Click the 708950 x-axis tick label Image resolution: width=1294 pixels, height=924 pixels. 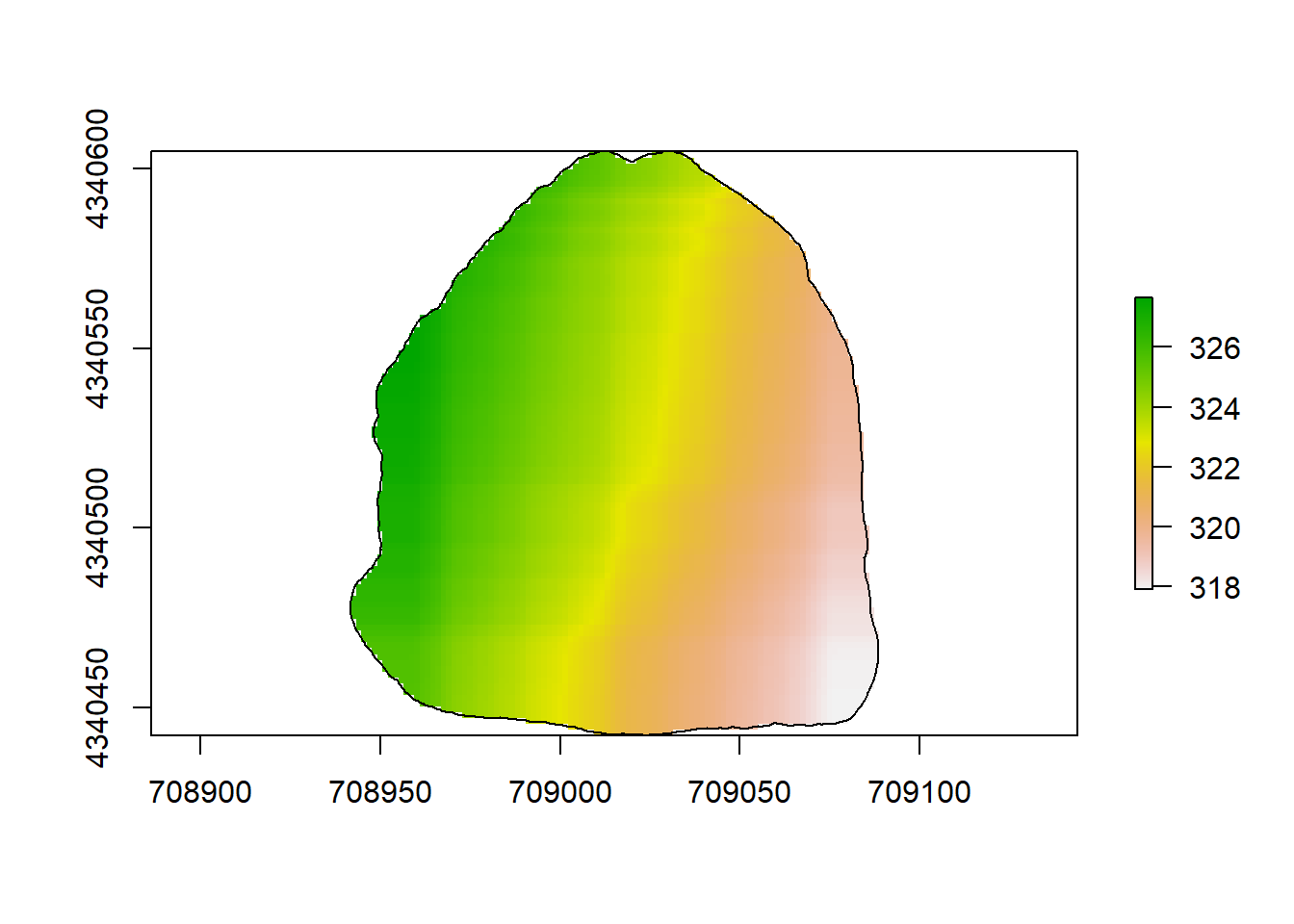click(380, 792)
